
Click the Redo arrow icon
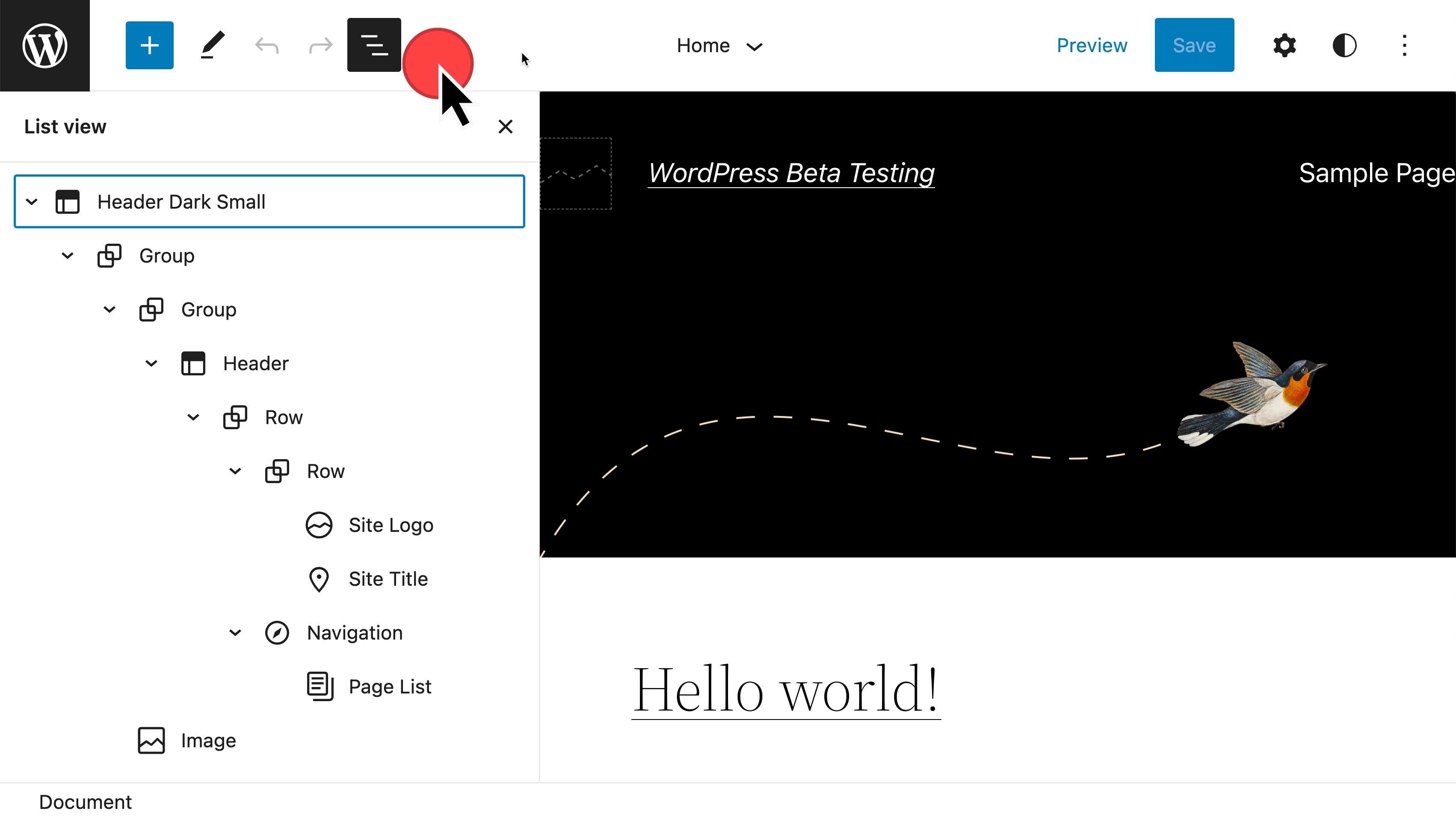320,45
